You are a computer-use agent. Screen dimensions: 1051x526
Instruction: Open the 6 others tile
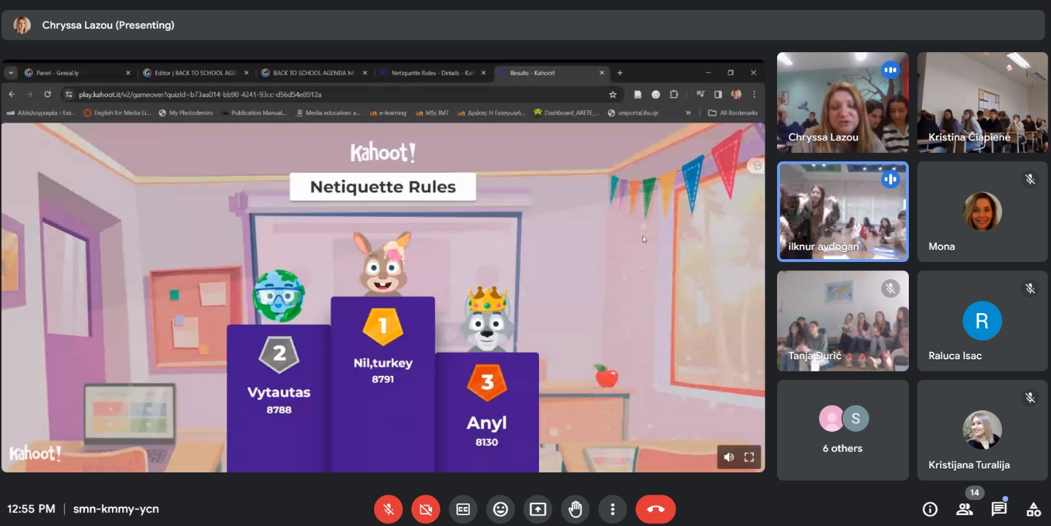coord(843,430)
